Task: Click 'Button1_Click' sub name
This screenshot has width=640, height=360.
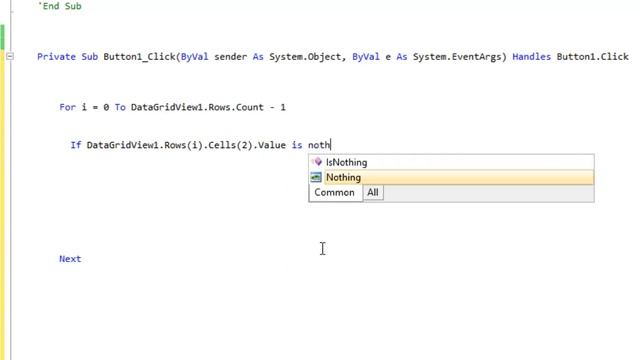Action: click(140, 57)
